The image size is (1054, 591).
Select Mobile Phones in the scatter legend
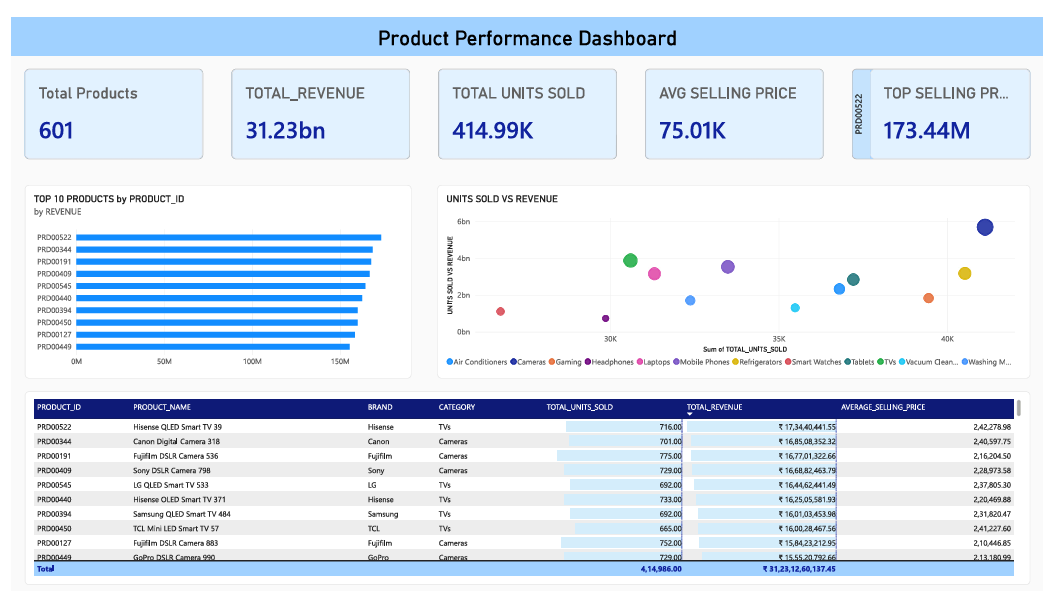701,362
